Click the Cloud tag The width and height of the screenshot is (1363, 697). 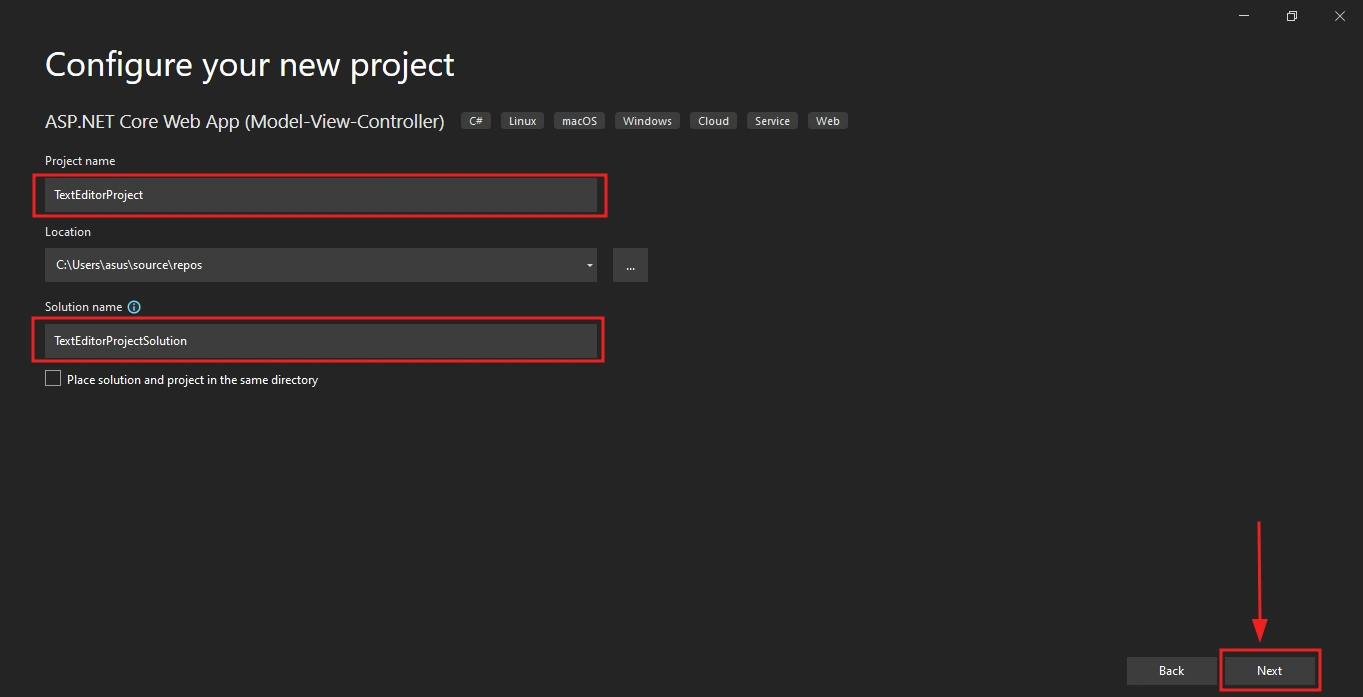click(714, 121)
